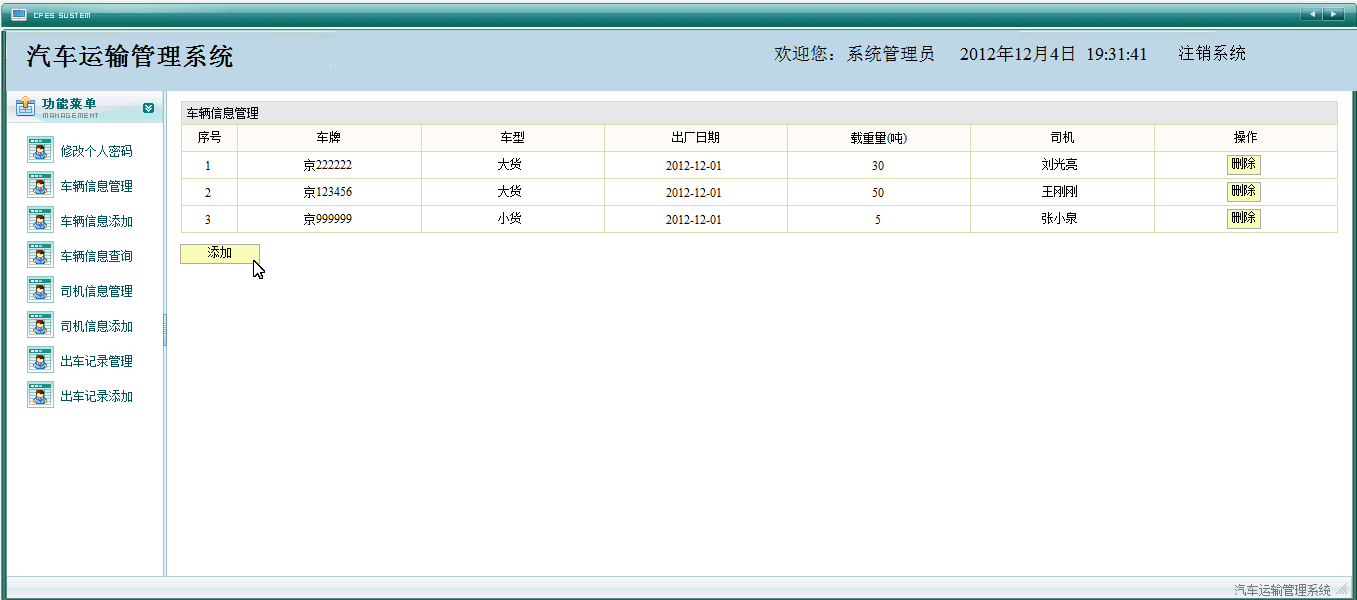Click the right arrow button in title bar
1357x600 pixels.
[1333, 14]
